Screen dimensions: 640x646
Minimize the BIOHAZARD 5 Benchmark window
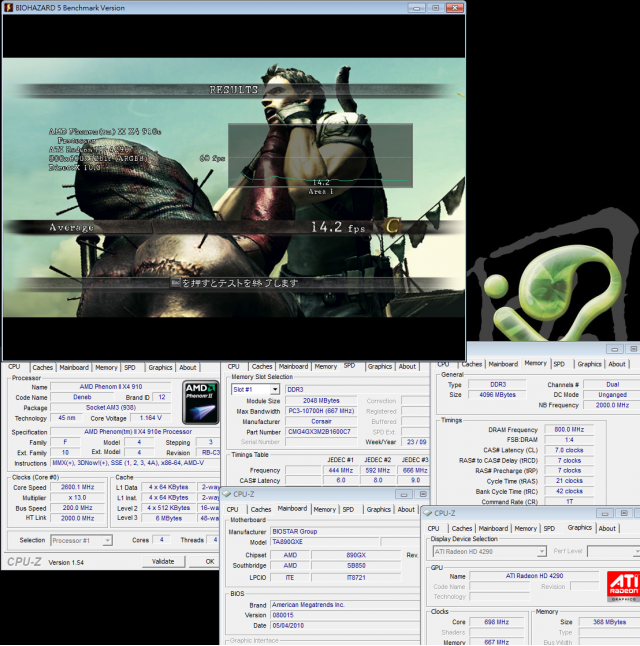[417, 8]
